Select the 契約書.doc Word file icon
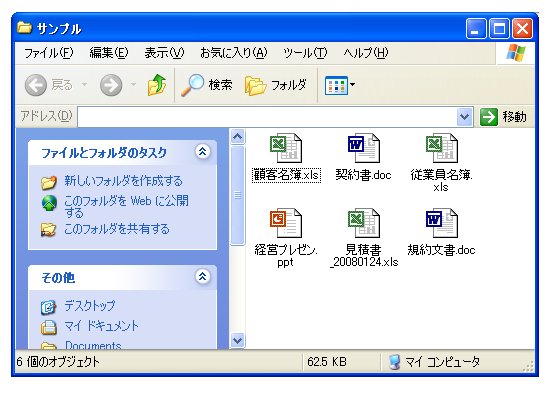This screenshot has width=557, height=397. [x=364, y=148]
